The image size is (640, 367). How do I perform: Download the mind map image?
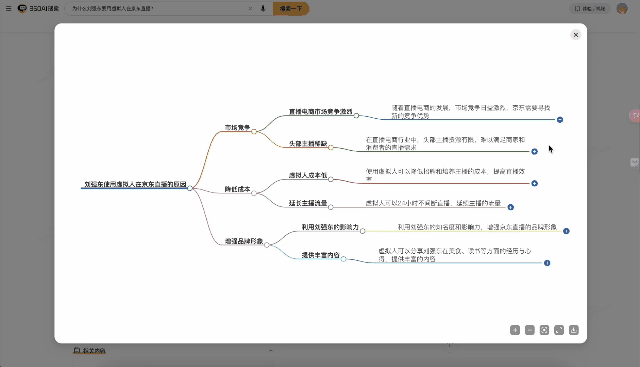click(574, 330)
